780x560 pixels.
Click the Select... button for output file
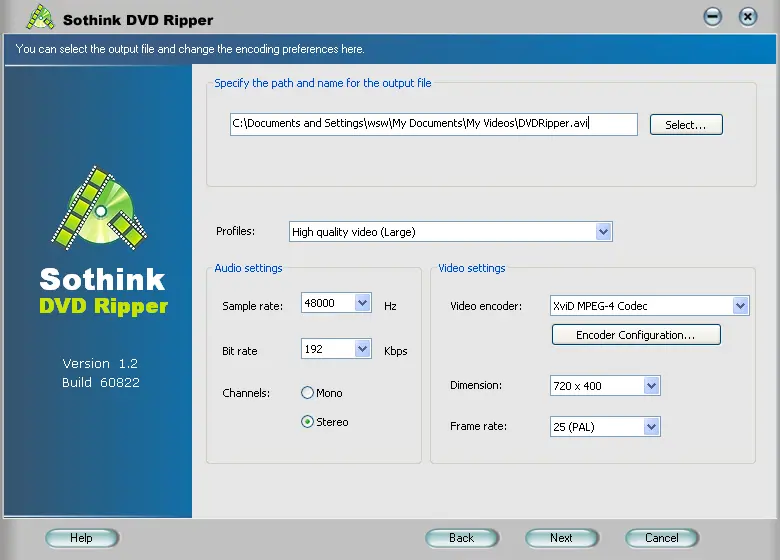[x=686, y=124]
